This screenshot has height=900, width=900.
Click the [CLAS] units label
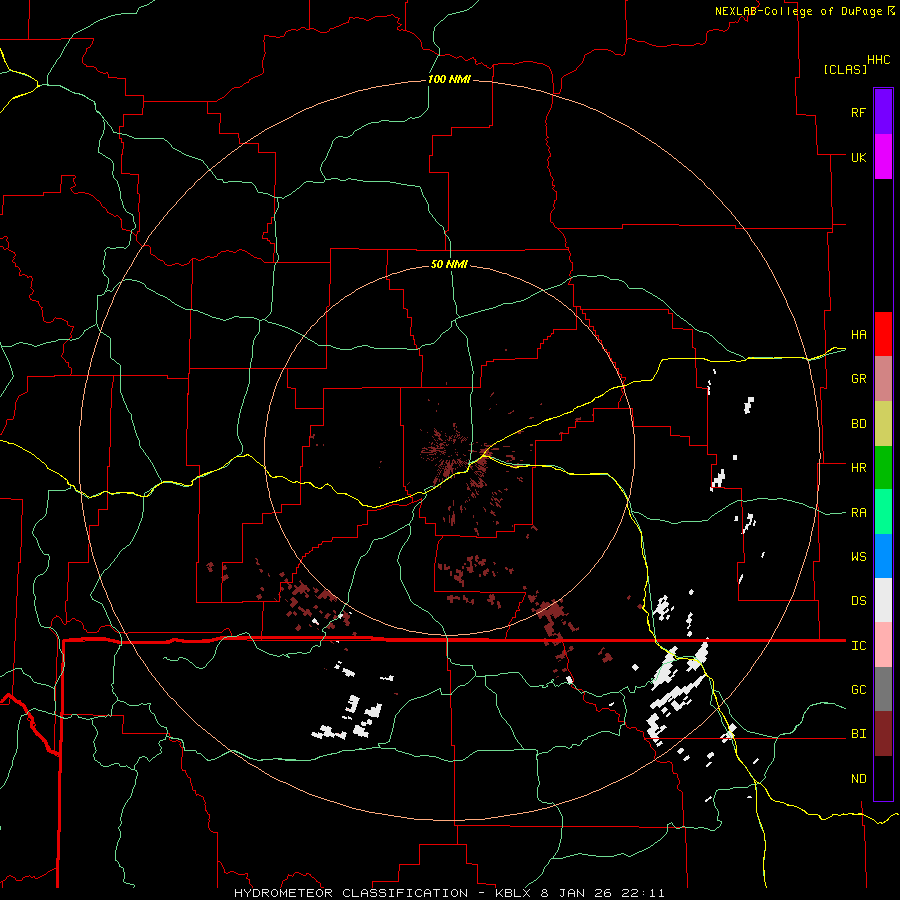[844, 69]
